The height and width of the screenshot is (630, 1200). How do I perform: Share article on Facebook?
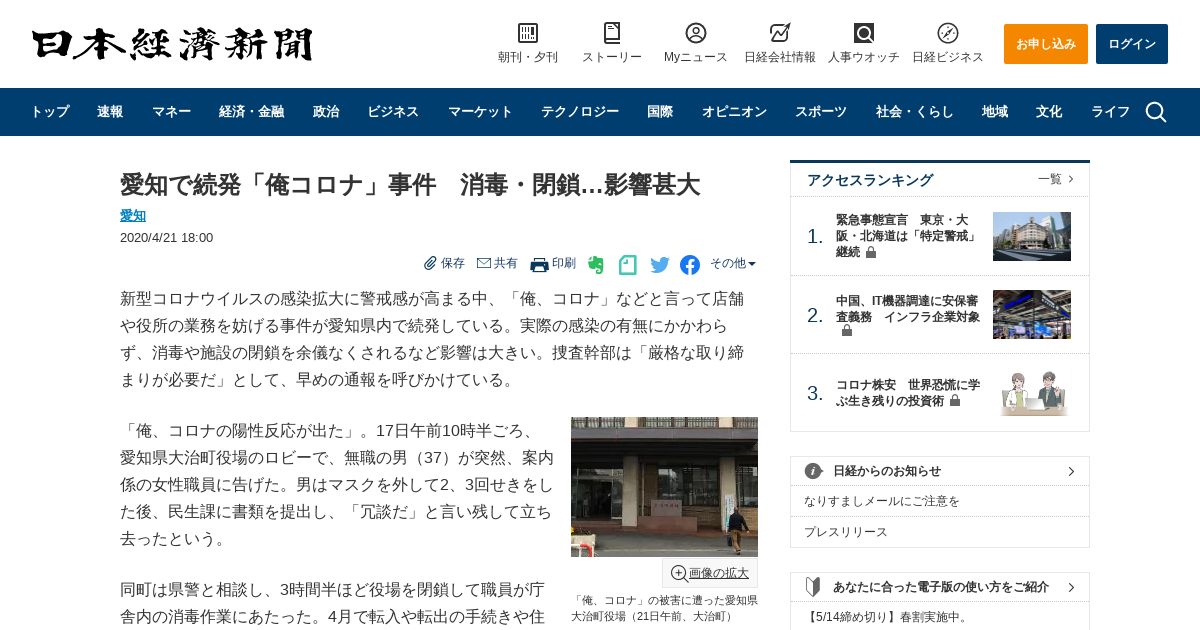(690, 265)
